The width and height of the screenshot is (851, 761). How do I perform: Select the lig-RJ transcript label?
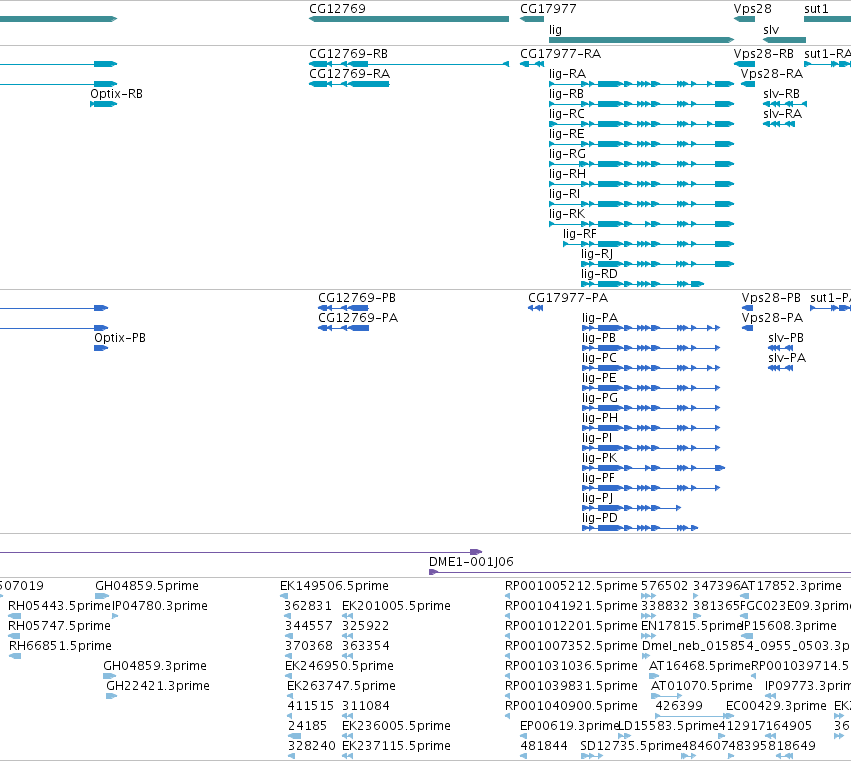pyautogui.click(x=596, y=254)
